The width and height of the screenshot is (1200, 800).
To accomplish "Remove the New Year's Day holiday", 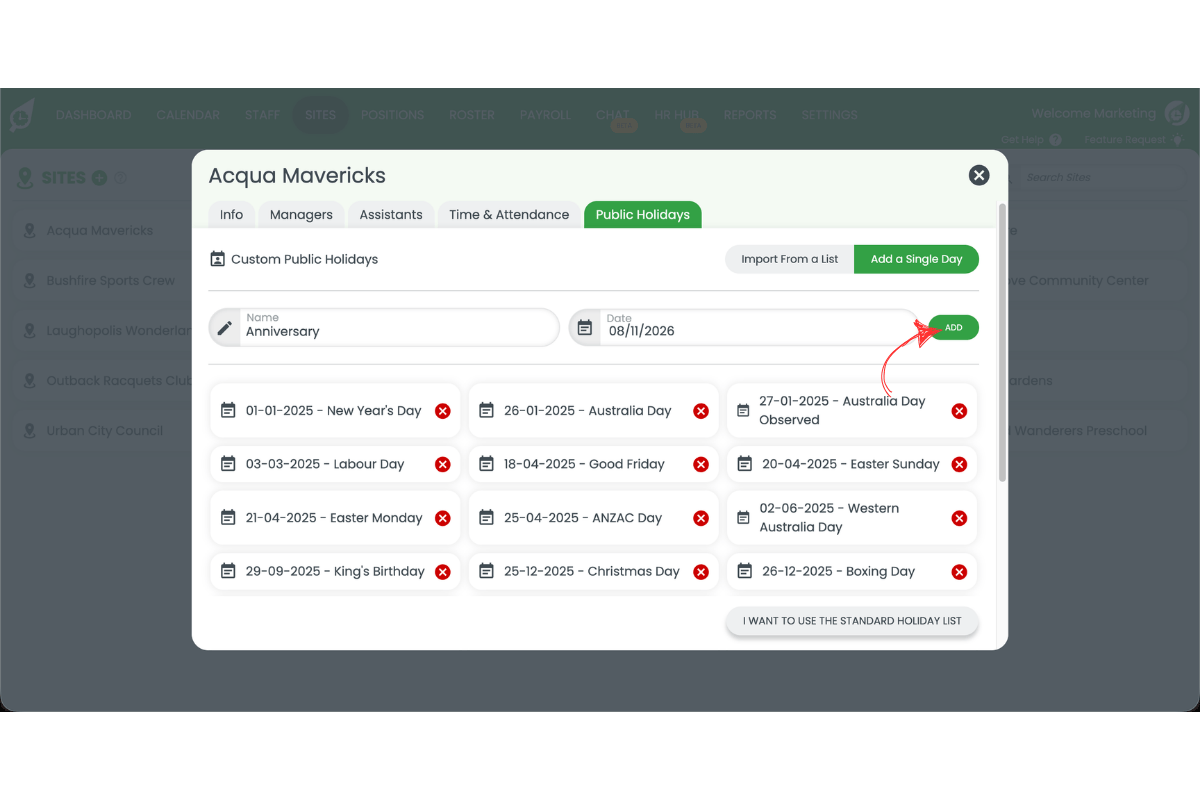I will (x=442, y=411).
